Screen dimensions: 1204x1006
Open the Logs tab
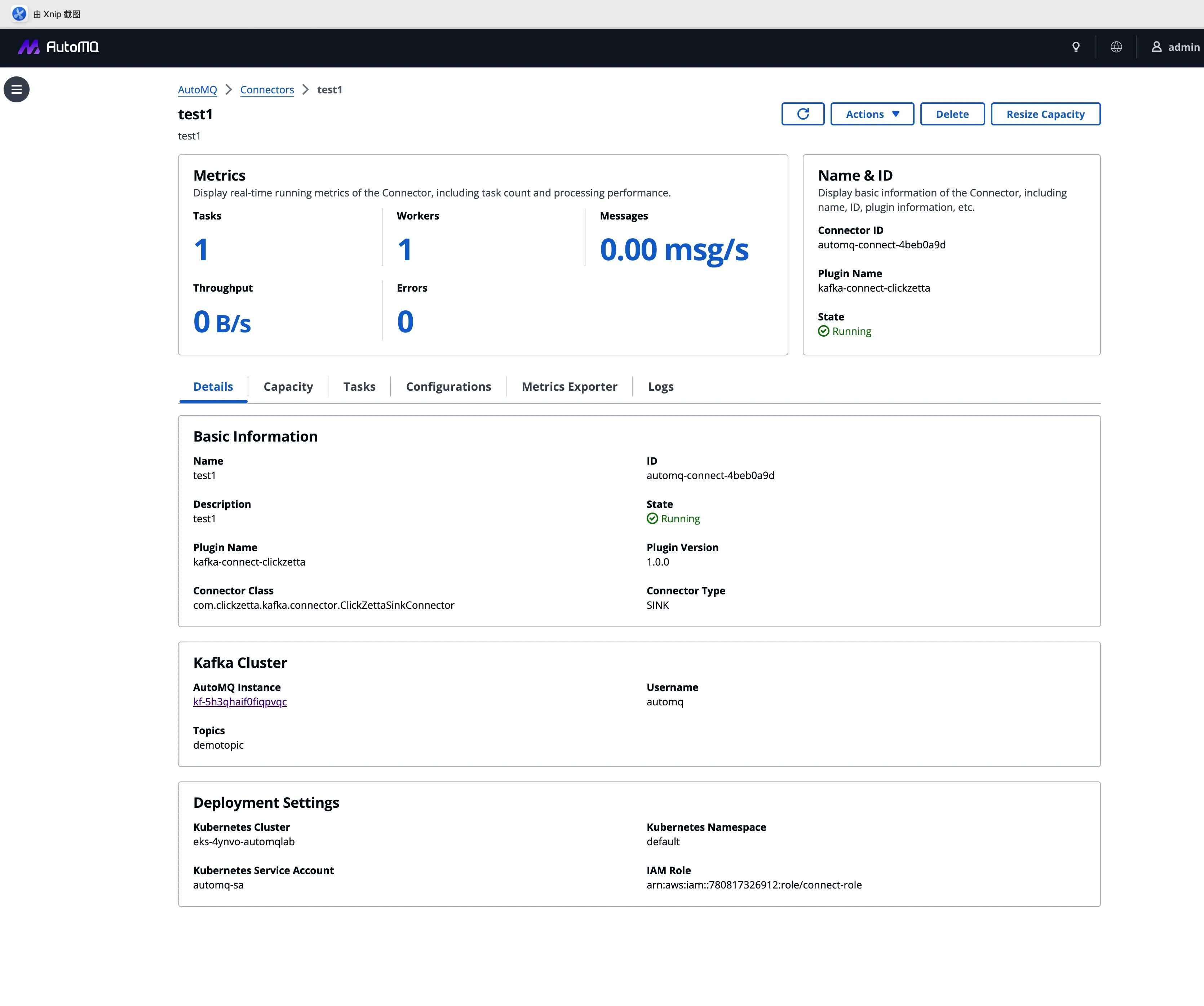click(x=660, y=387)
